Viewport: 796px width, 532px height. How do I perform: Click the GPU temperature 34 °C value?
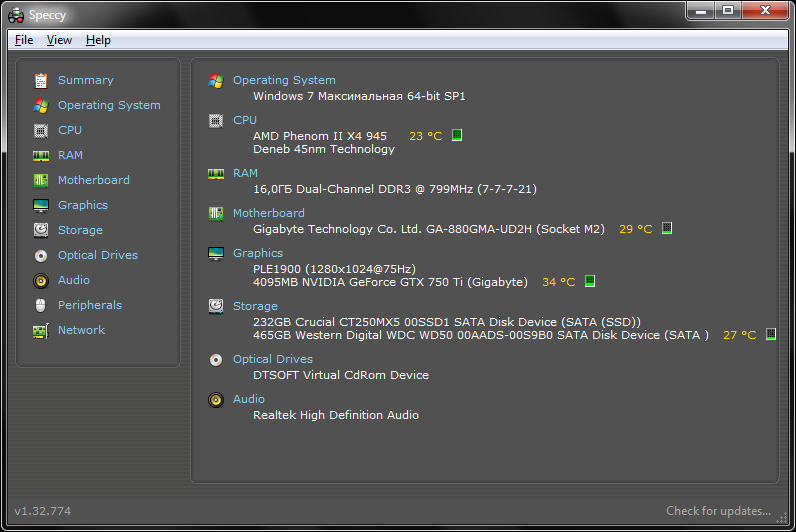(x=558, y=282)
